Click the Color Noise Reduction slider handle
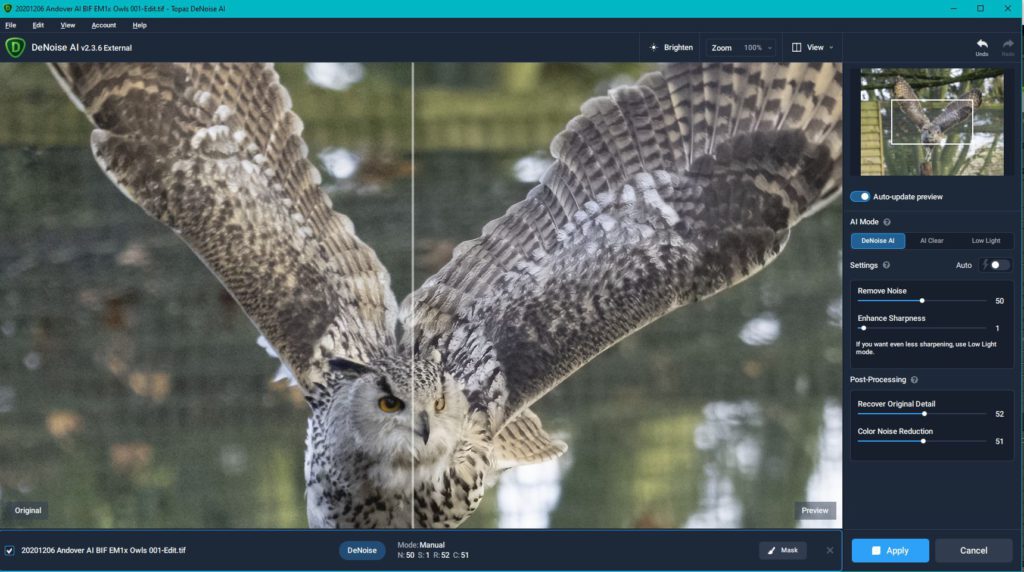 click(923, 441)
